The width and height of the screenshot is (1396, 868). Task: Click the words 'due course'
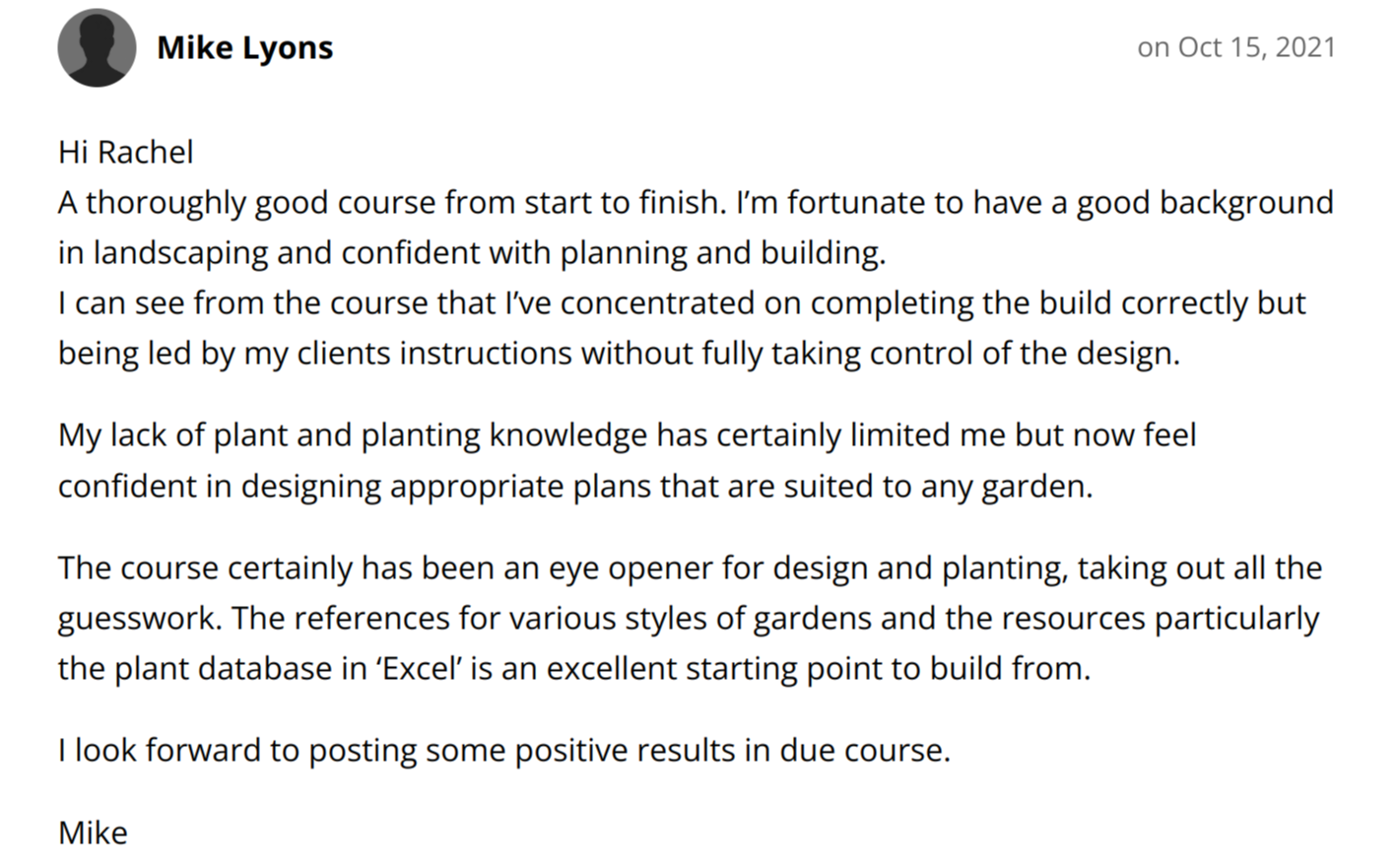[x=863, y=750]
